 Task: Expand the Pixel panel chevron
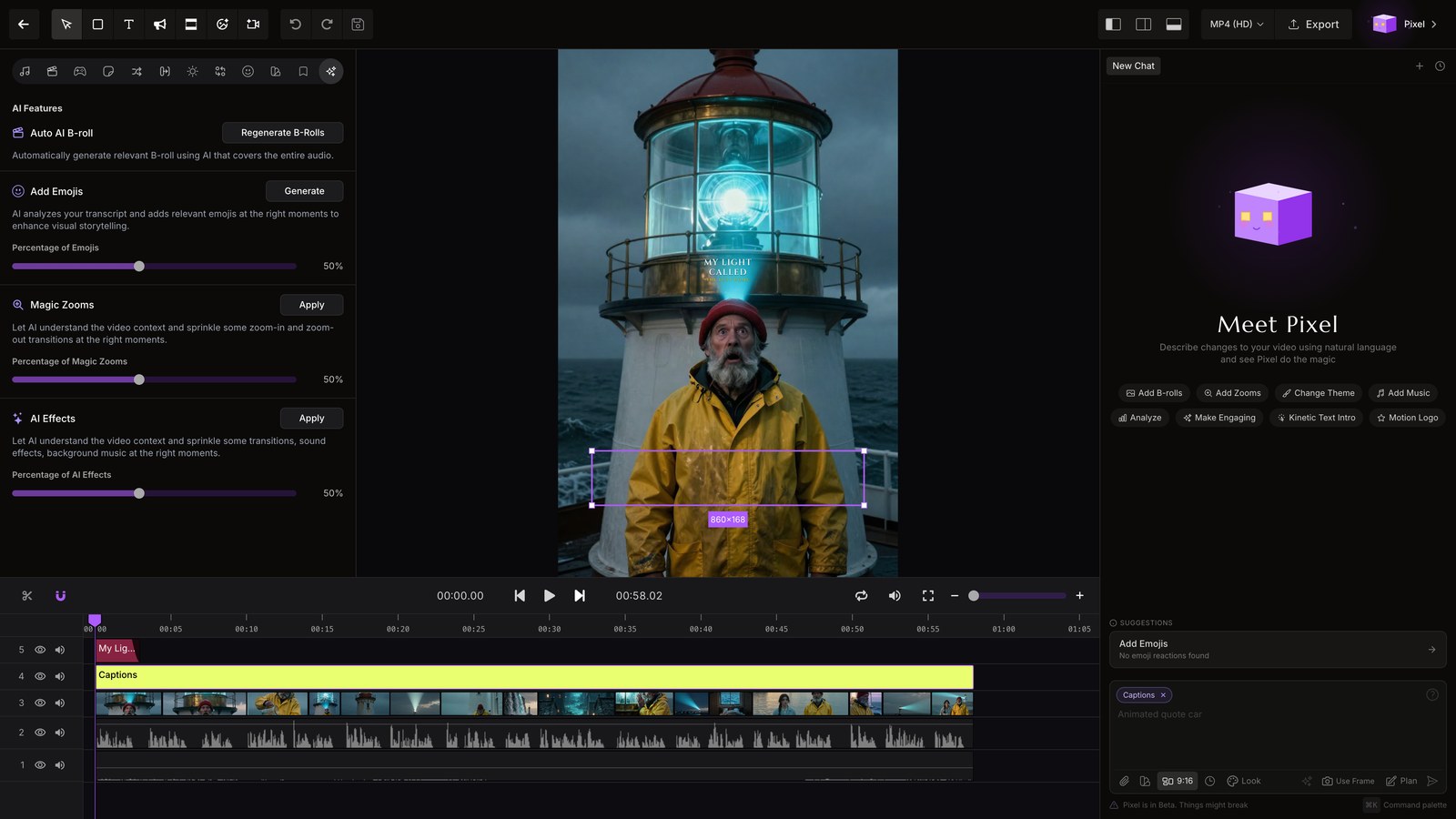click(1433, 25)
